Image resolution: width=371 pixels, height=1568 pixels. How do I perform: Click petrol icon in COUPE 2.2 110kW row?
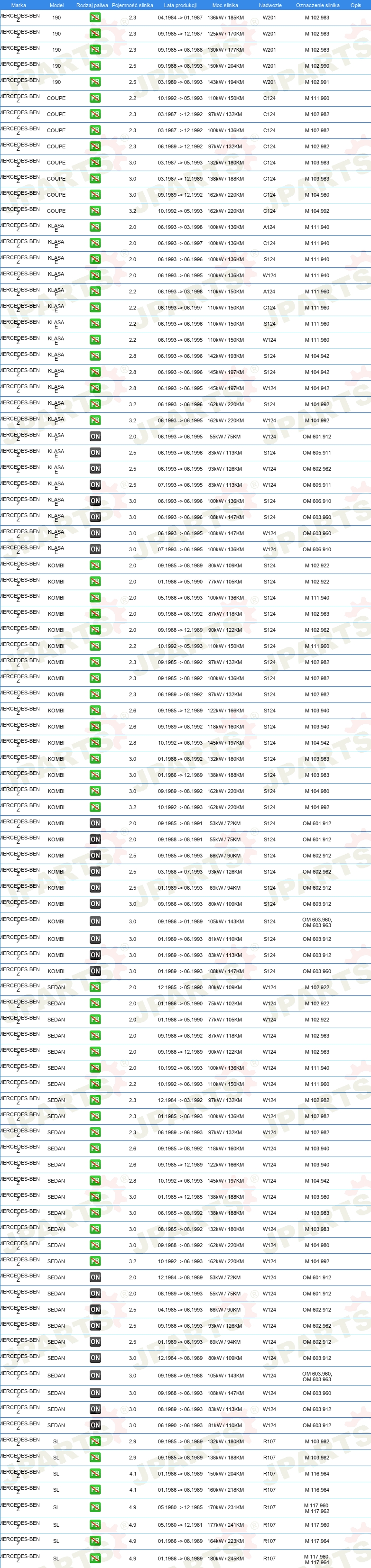95,99
